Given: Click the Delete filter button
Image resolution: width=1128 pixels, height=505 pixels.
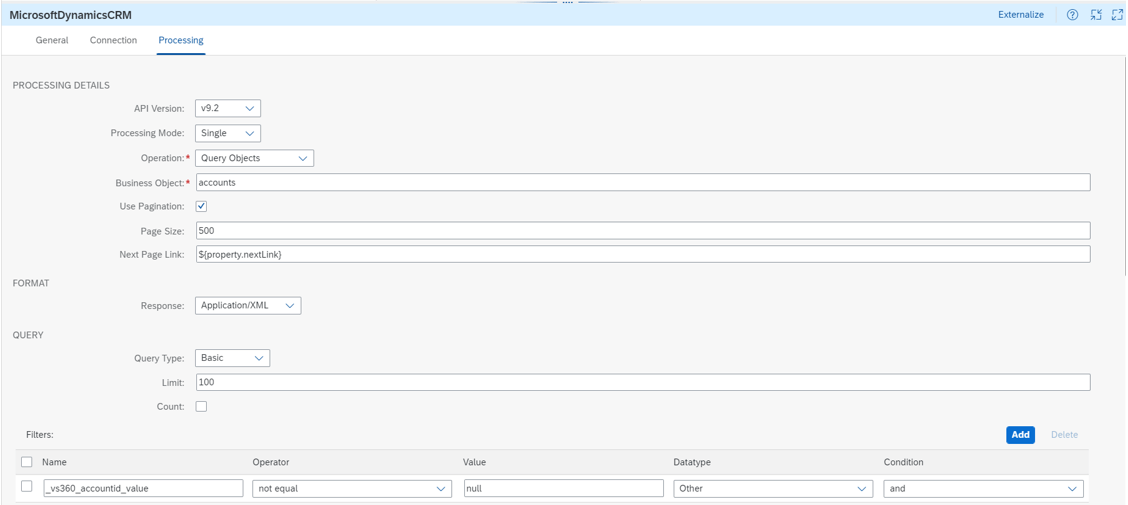Looking at the screenshot, I should pos(1064,435).
